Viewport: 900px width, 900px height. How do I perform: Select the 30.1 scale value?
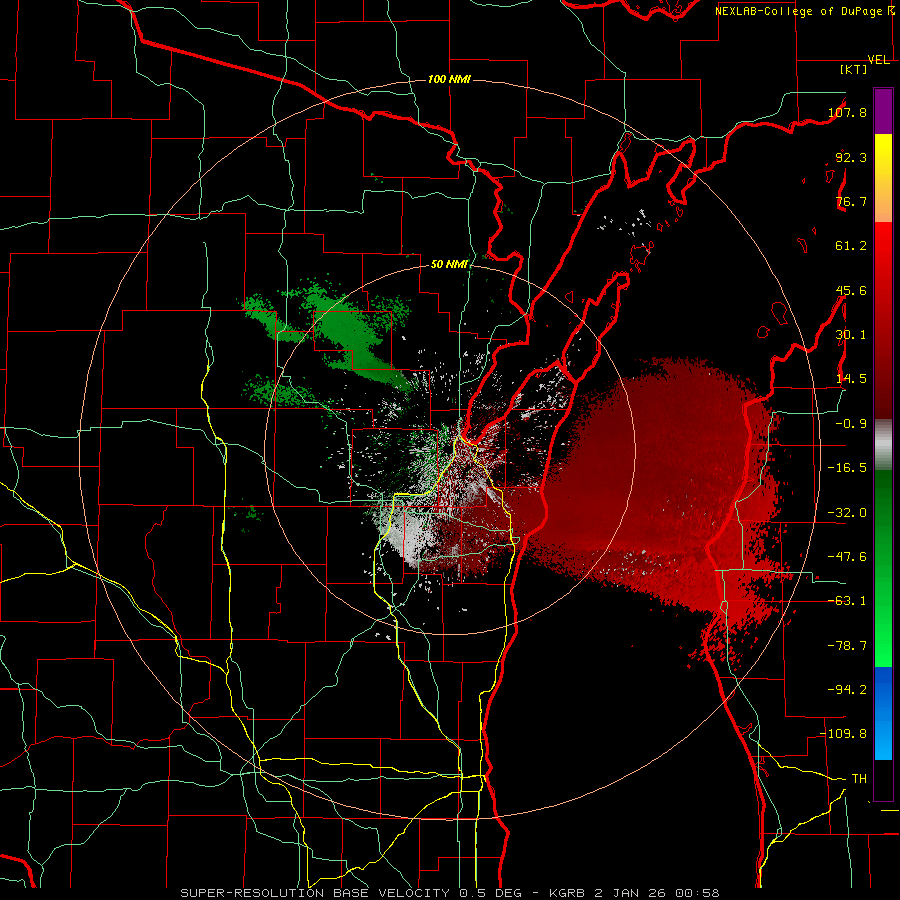(x=851, y=335)
